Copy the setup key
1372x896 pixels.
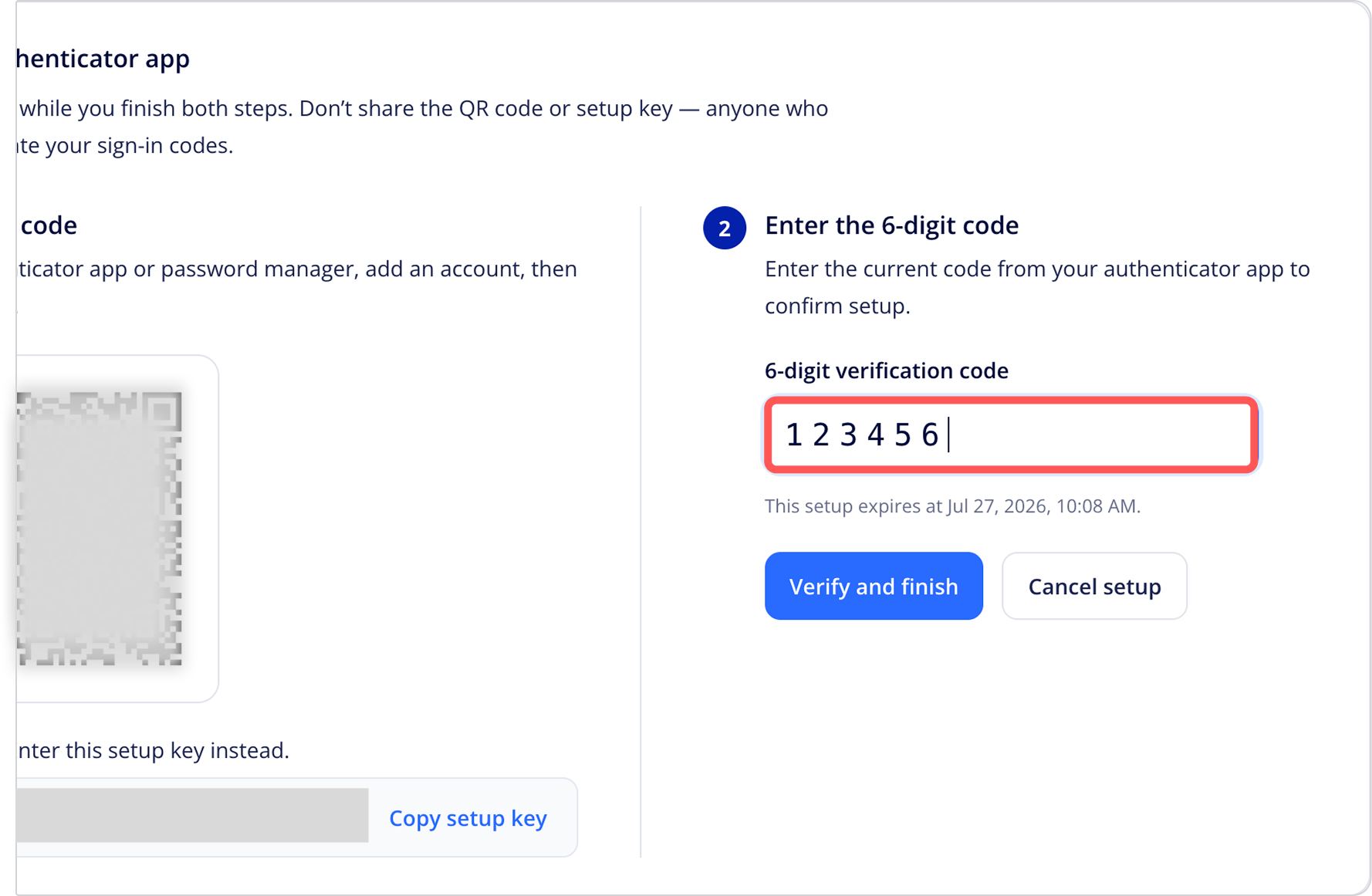pyautogui.click(x=468, y=818)
